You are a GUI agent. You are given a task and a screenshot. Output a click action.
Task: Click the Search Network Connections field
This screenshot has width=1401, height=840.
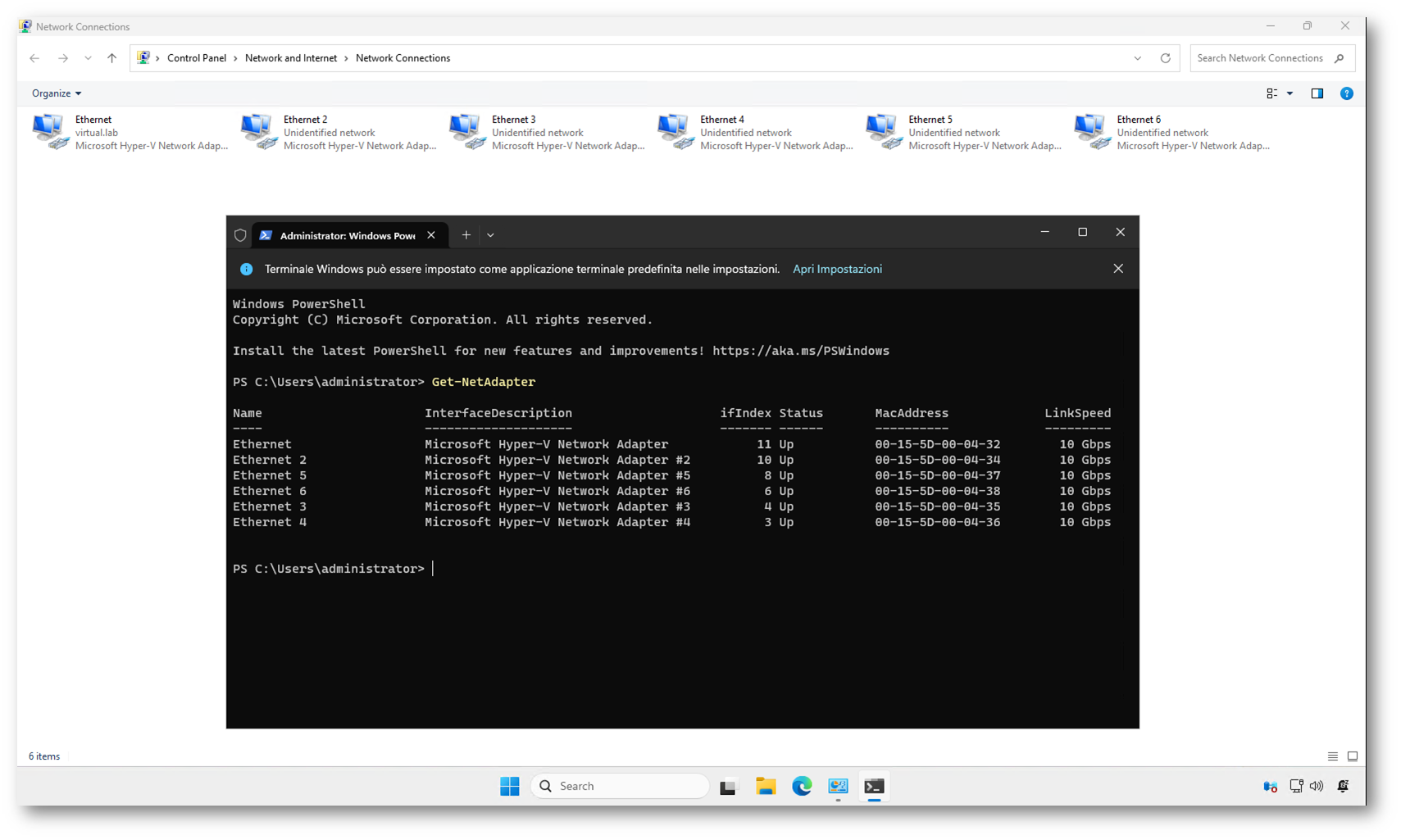click(x=1259, y=58)
